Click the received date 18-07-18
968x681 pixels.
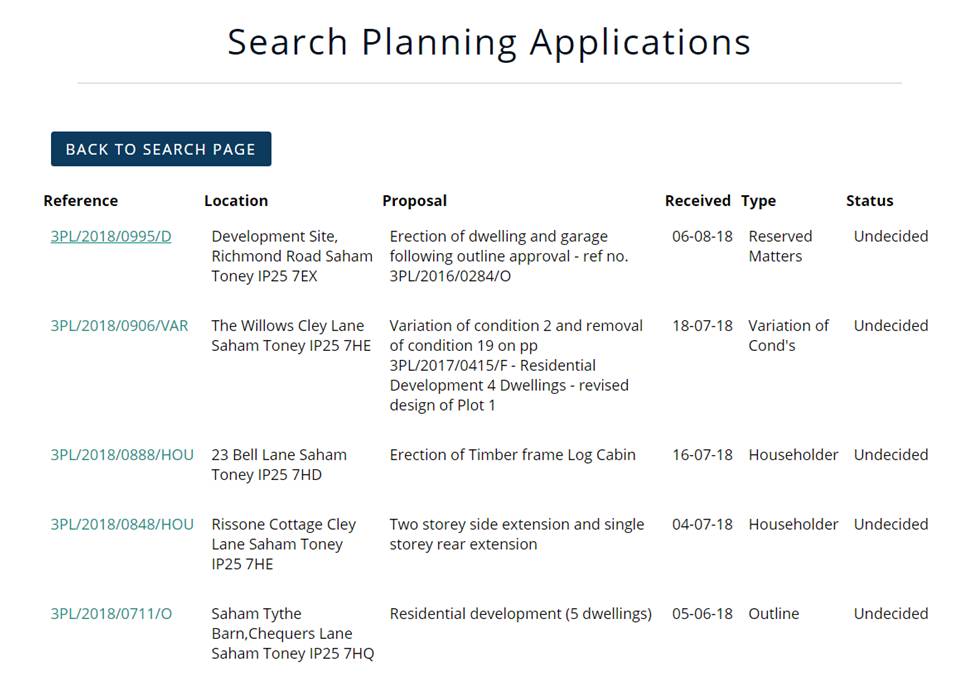tap(703, 326)
